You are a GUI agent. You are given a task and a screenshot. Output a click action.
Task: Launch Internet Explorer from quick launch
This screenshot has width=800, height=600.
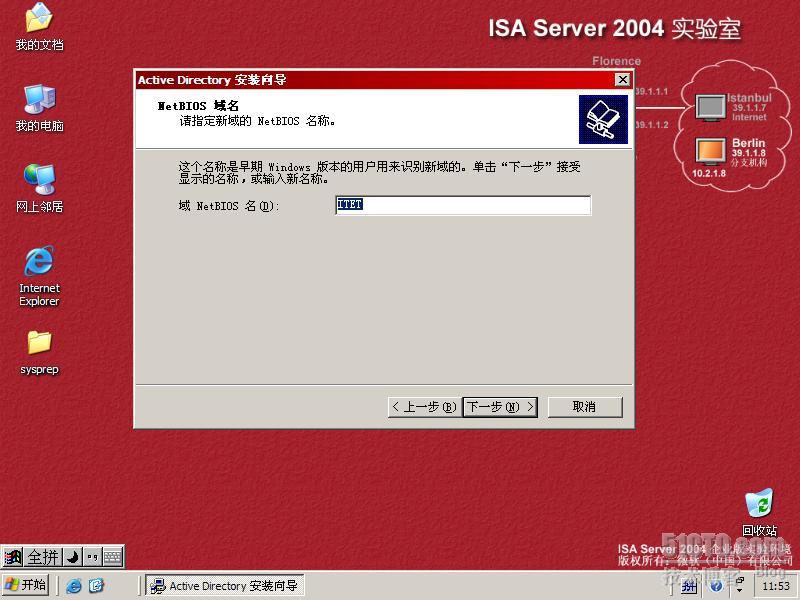pyautogui.click(x=73, y=586)
